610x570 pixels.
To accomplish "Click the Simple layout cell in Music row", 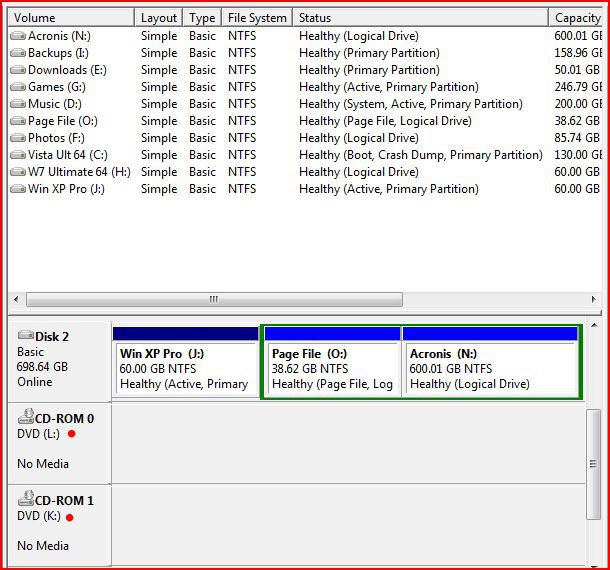I will pyautogui.click(x=159, y=104).
